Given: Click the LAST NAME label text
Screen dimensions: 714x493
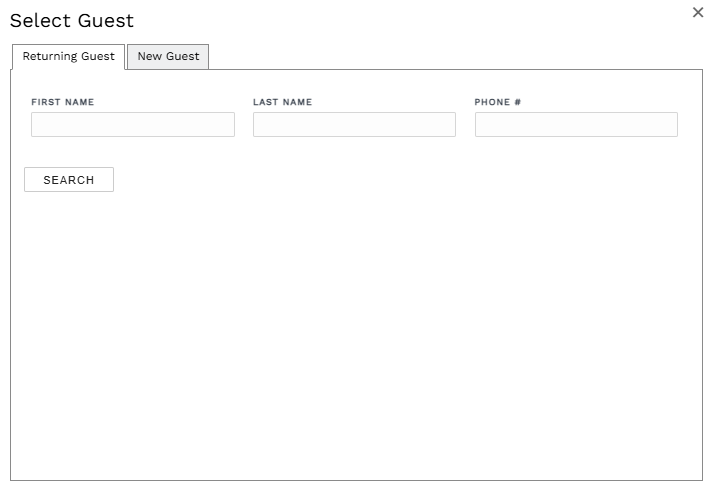Looking at the screenshot, I should (x=282, y=102).
